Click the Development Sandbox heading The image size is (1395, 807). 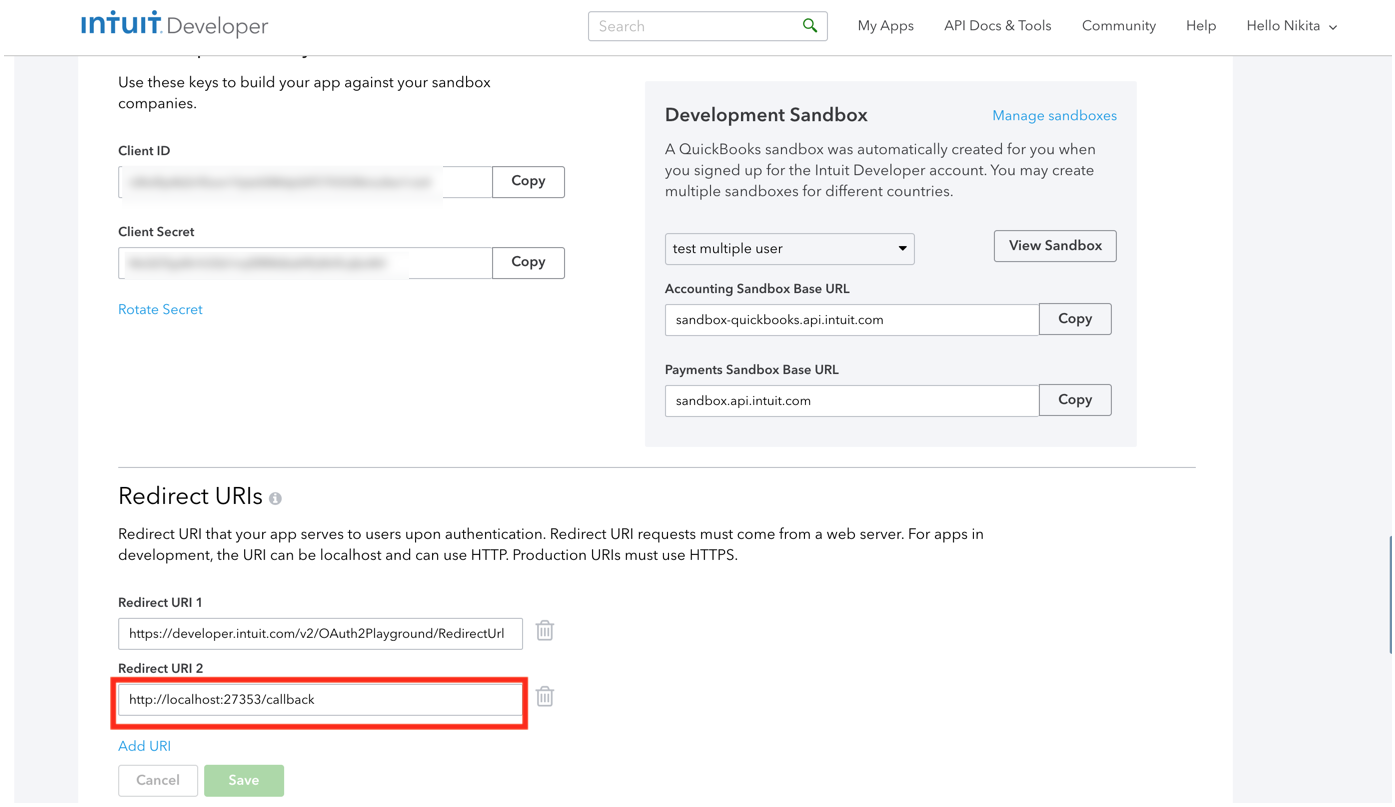(766, 115)
